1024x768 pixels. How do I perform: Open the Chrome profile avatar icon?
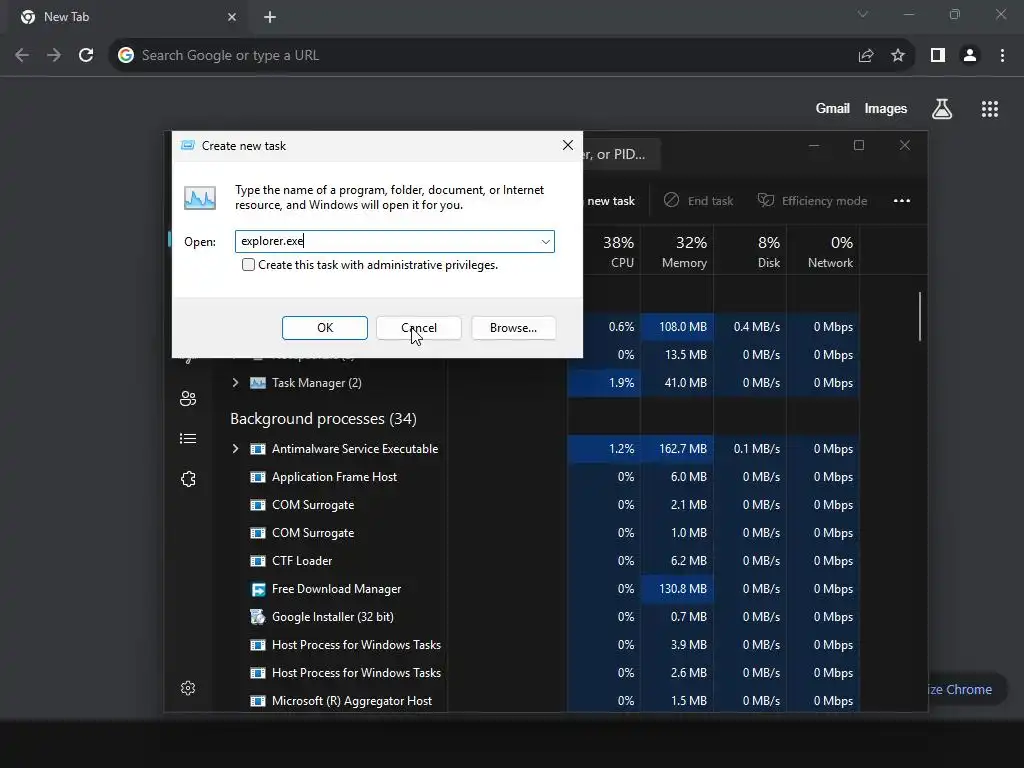pos(970,56)
